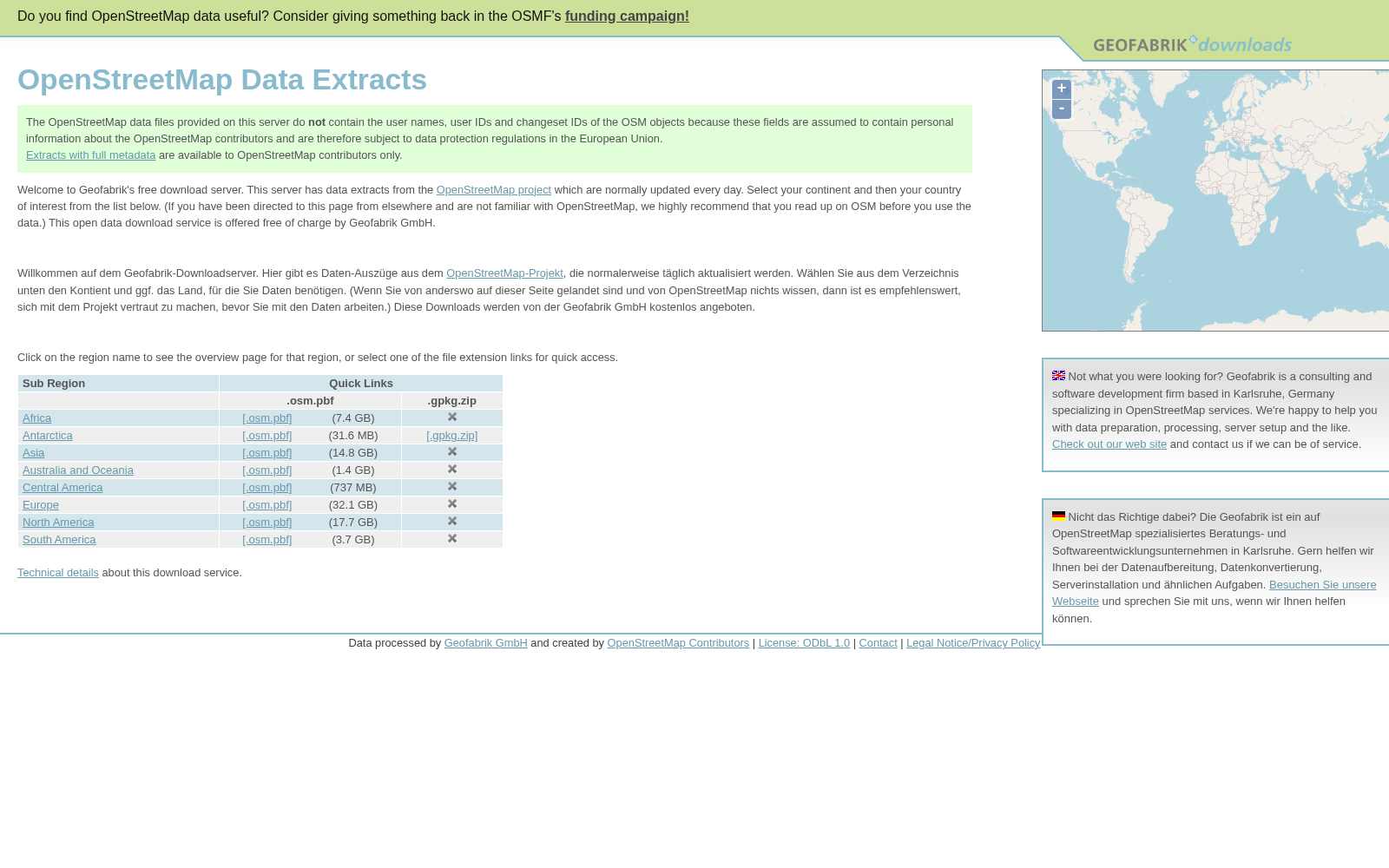
Task: Open License: ODbL 1.0 link
Action: [804, 643]
